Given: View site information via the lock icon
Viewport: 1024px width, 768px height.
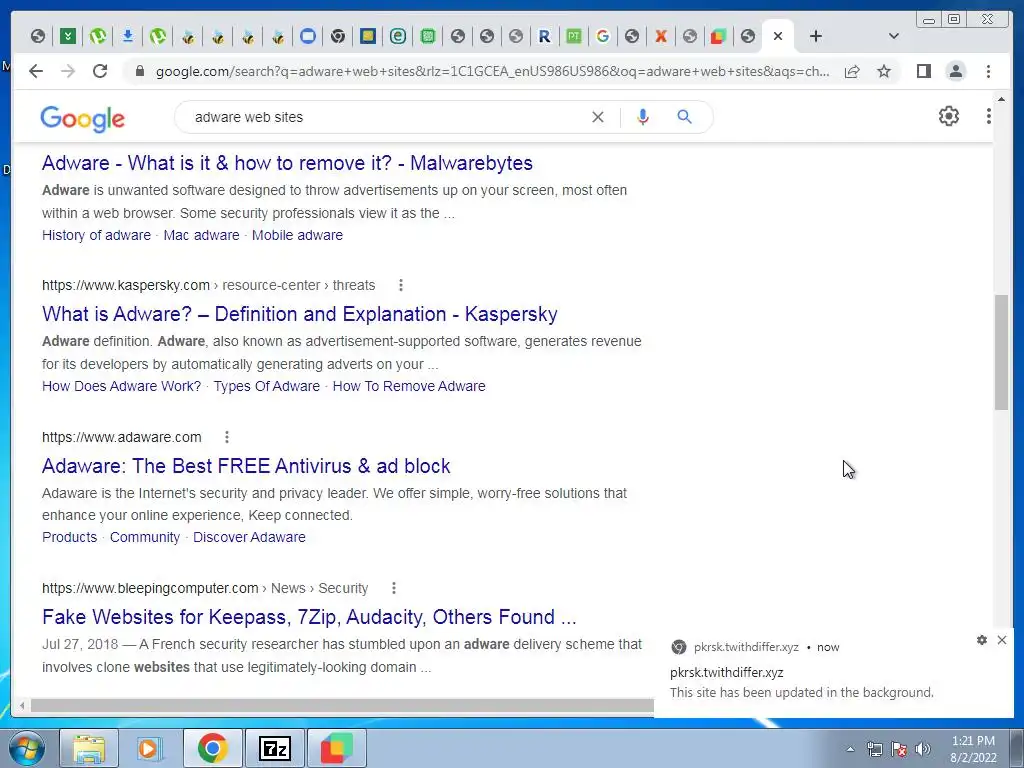Looking at the screenshot, I should click(139, 71).
